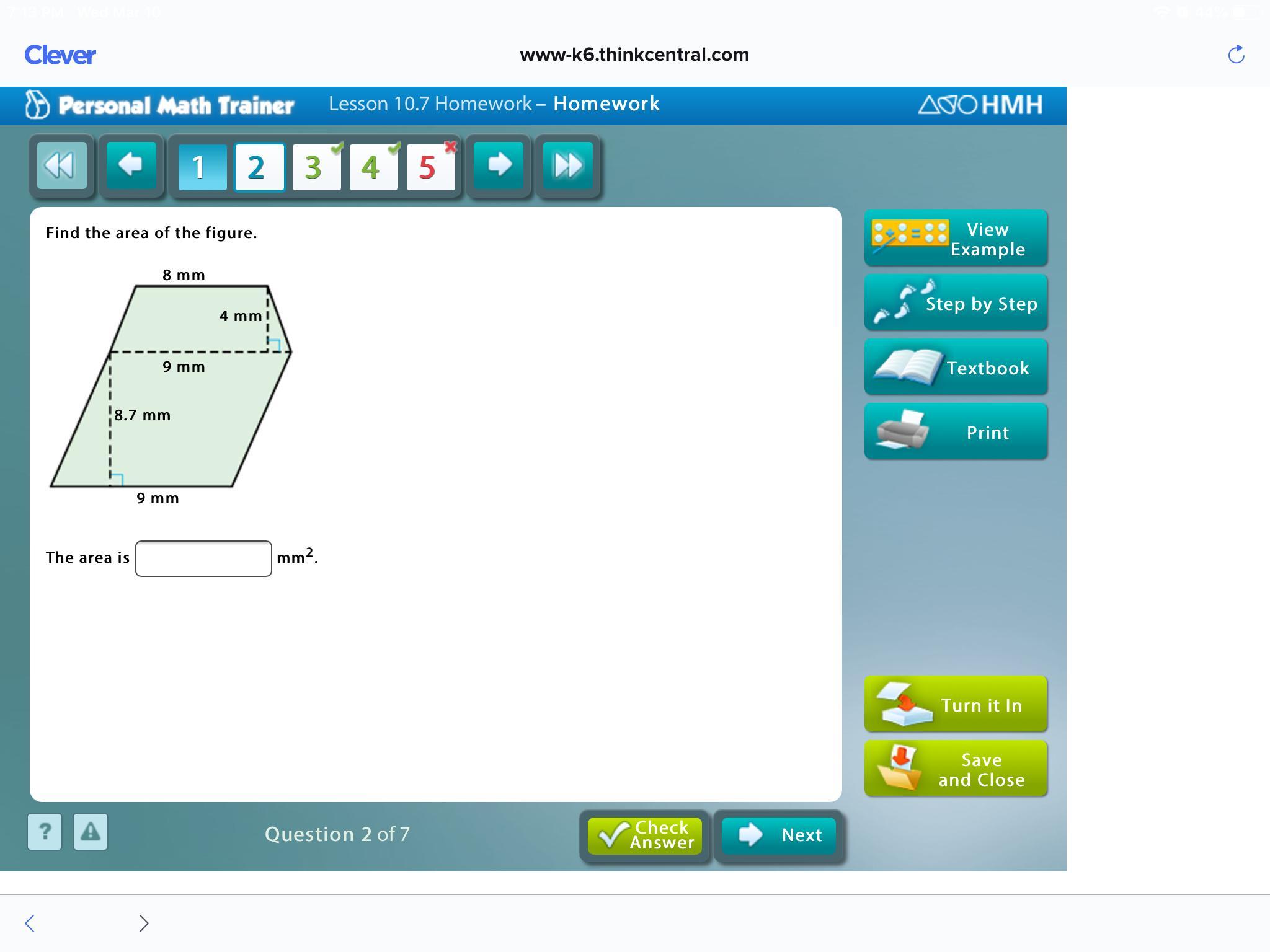This screenshot has width=1270, height=952.
Task: Tap the browser back chevron
Action: tap(30, 923)
